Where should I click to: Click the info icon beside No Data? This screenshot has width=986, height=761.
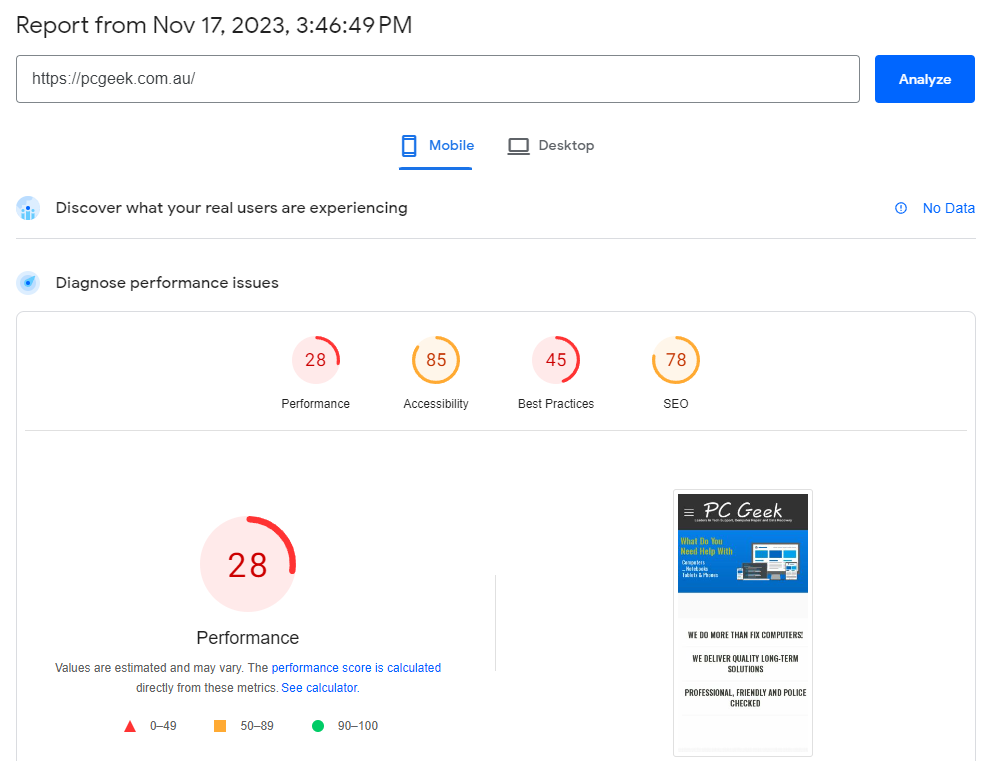(901, 208)
